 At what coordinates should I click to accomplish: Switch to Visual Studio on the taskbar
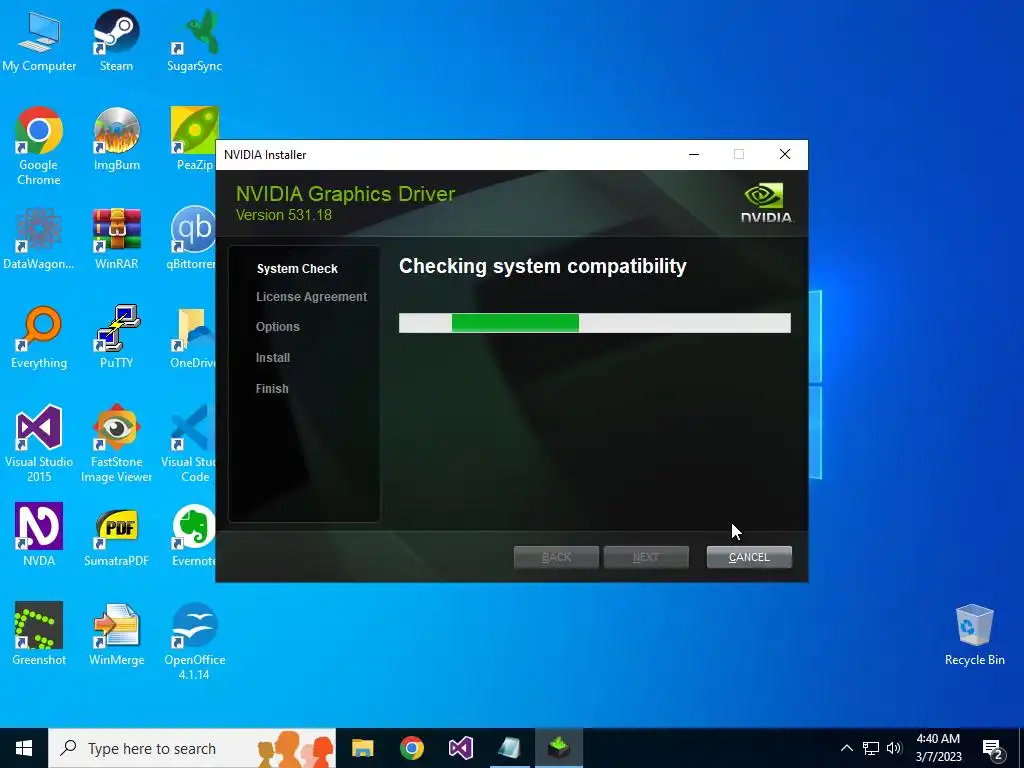pos(460,748)
